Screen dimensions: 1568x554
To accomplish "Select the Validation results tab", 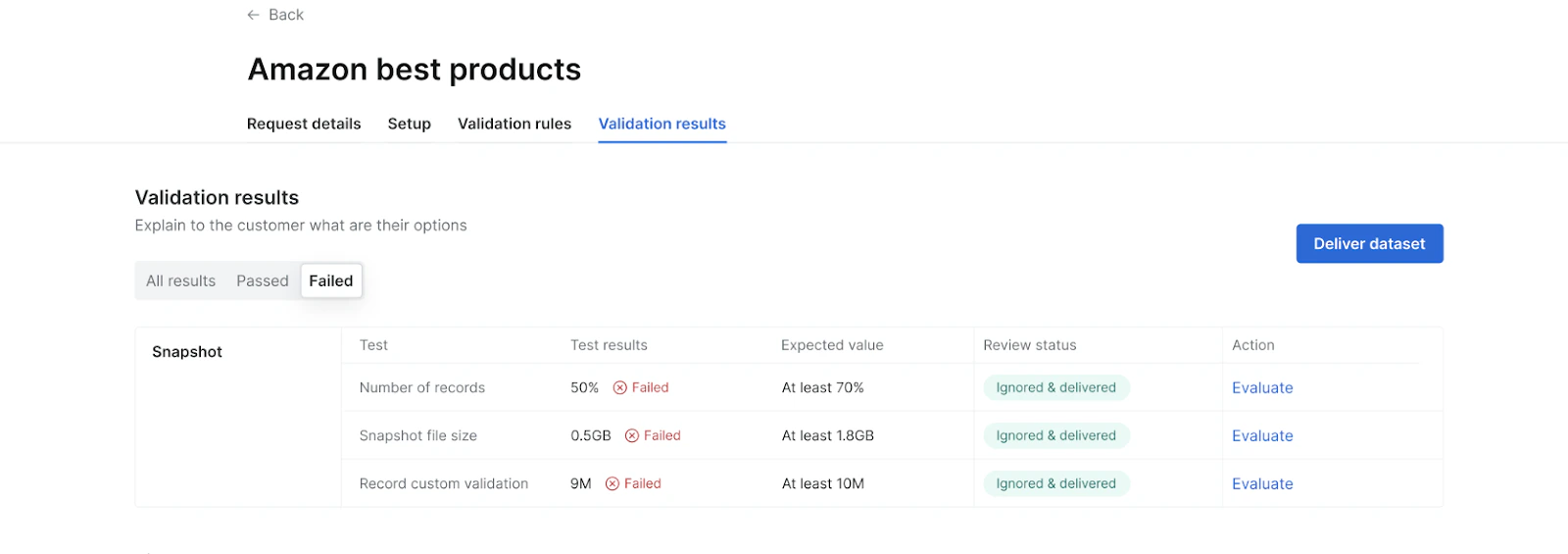I will click(662, 124).
